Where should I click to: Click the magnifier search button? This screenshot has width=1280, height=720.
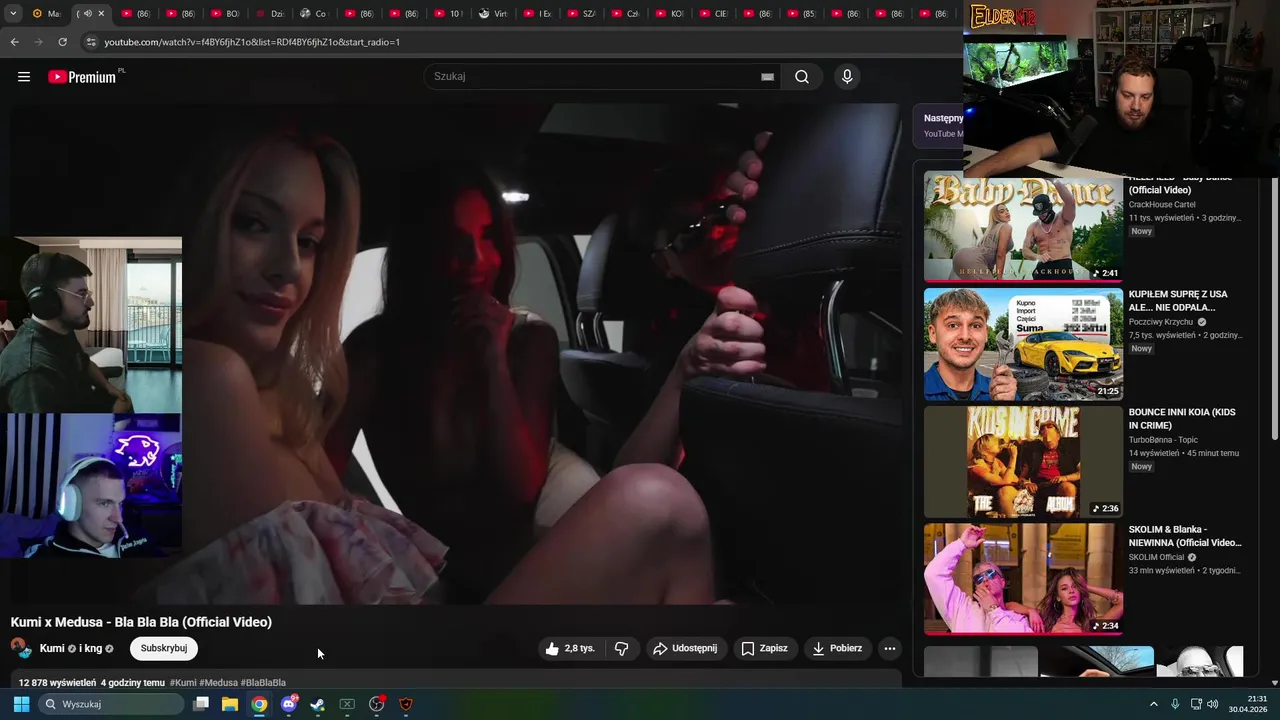point(802,77)
